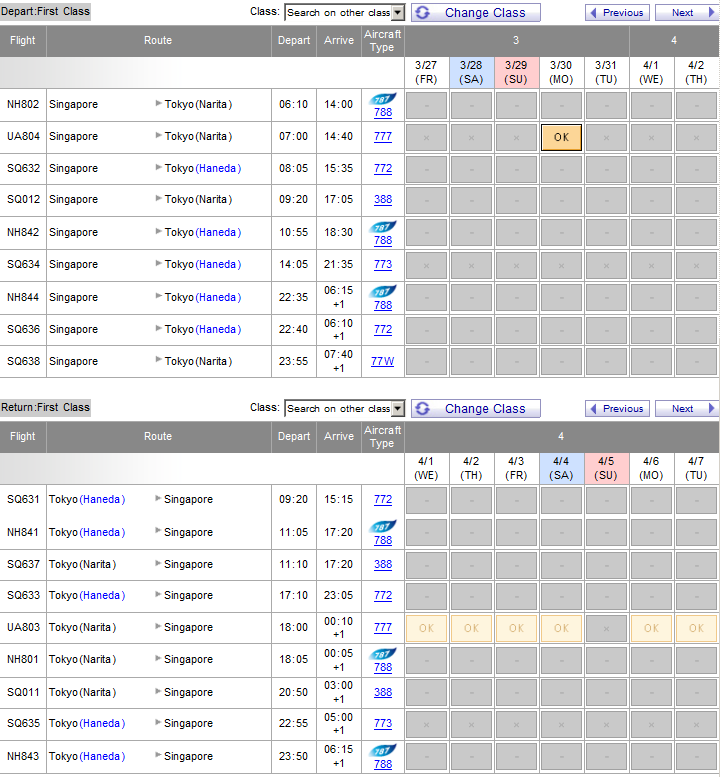Open aircraft type 388 link for SQ012
Image resolution: width=720 pixels, height=777 pixels.
pyautogui.click(x=383, y=199)
